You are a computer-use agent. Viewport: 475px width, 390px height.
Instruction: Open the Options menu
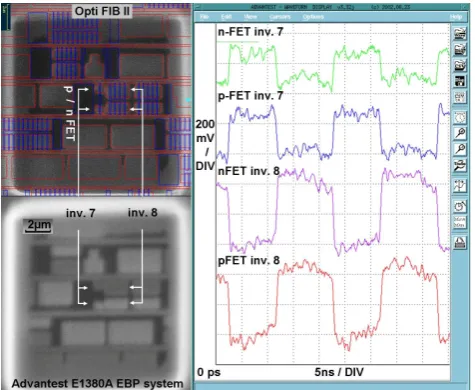(x=313, y=17)
